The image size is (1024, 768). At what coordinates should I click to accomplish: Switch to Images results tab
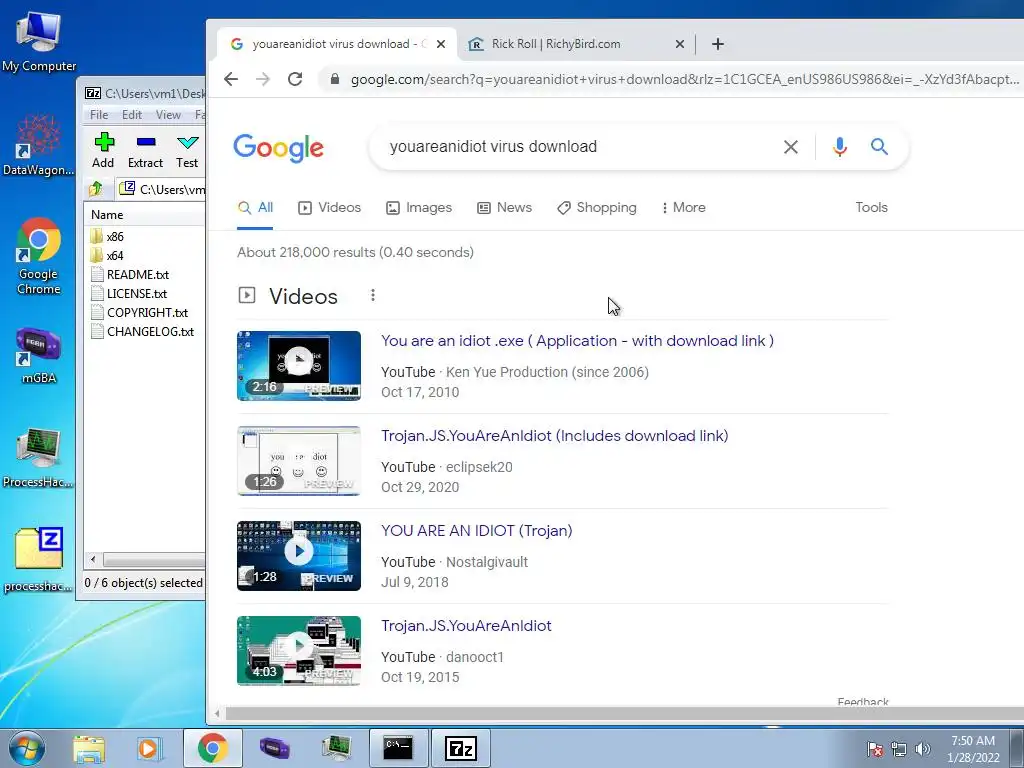419,208
